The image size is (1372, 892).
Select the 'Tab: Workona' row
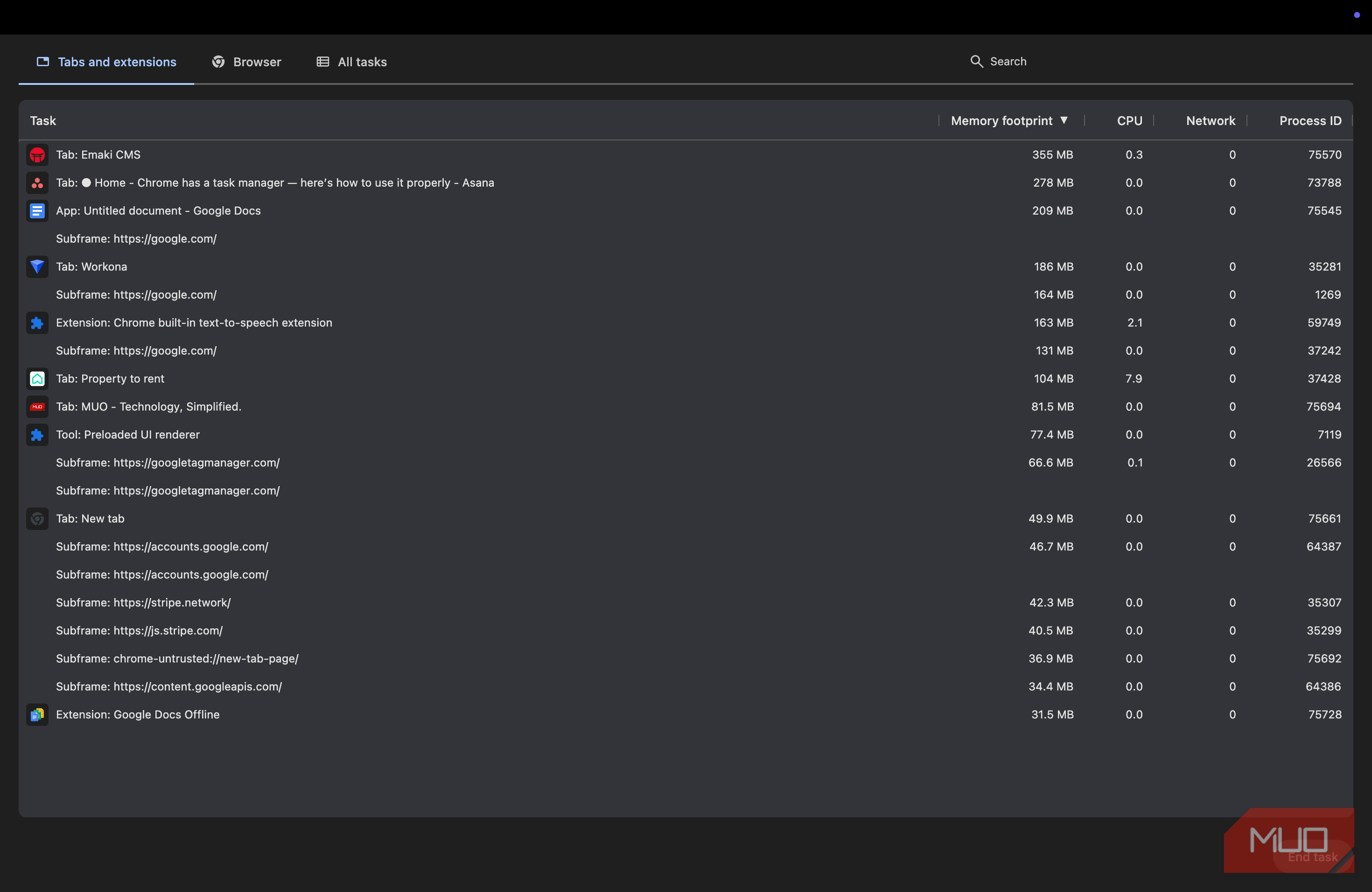click(686, 267)
